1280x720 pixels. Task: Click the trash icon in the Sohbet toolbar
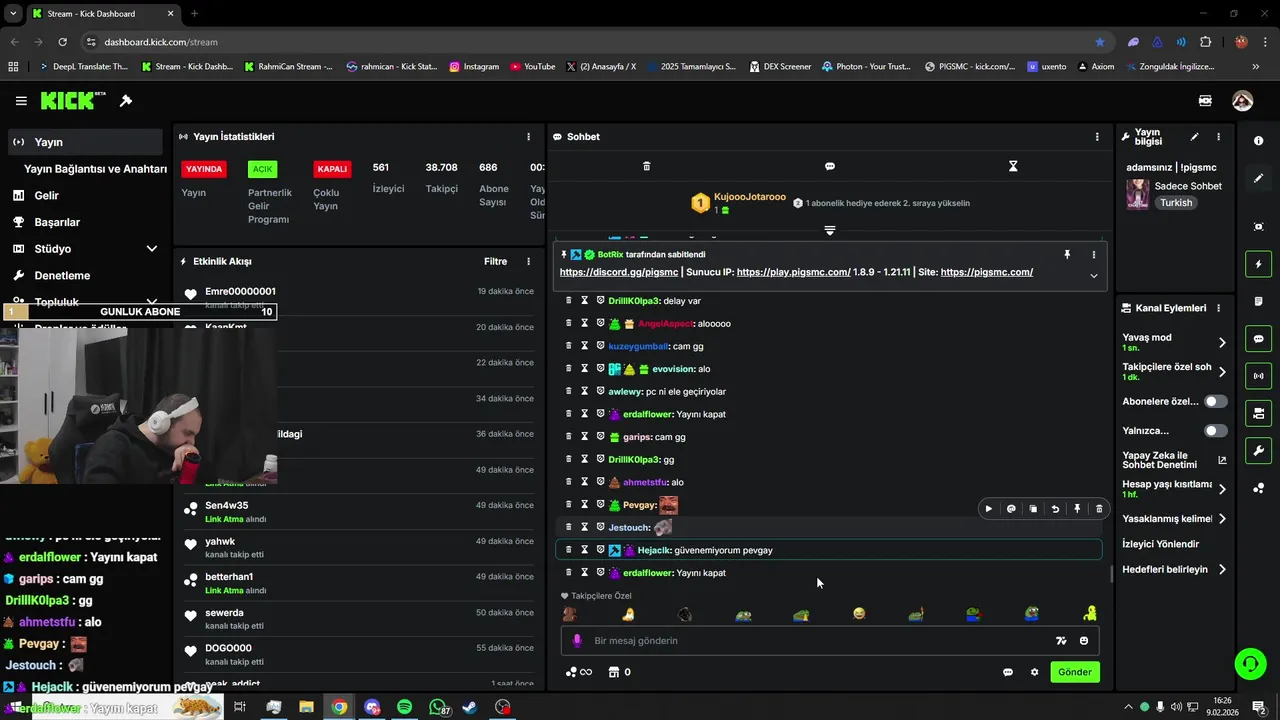pos(646,166)
